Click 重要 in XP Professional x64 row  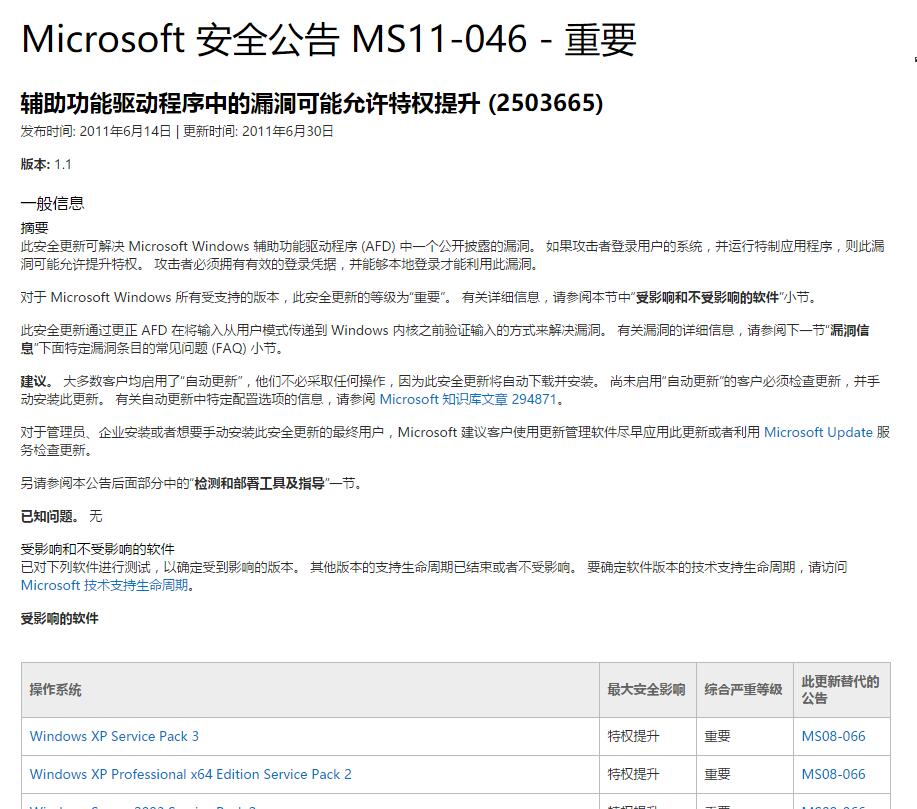coord(718,774)
